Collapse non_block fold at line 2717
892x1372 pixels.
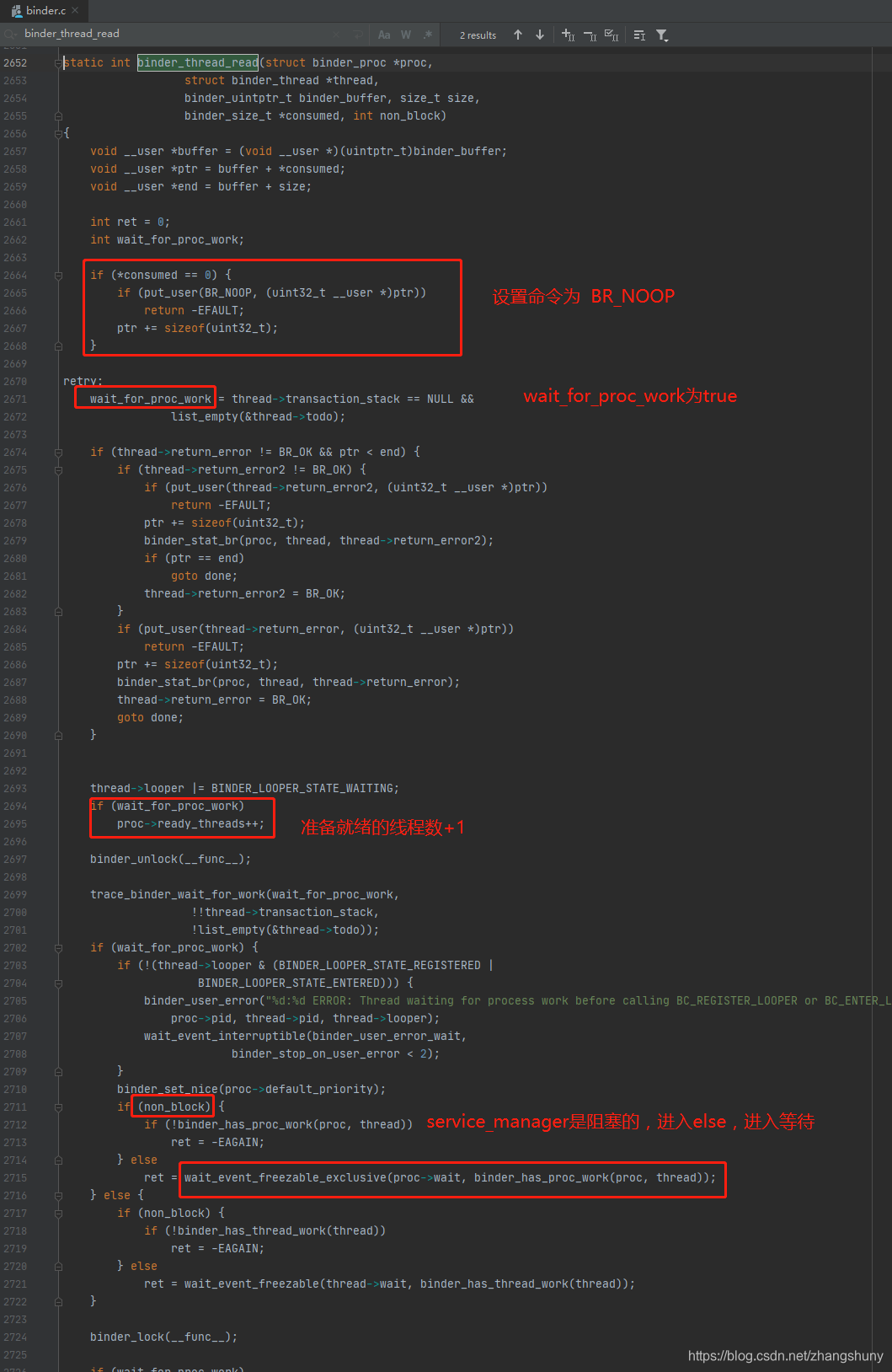click(x=58, y=1214)
